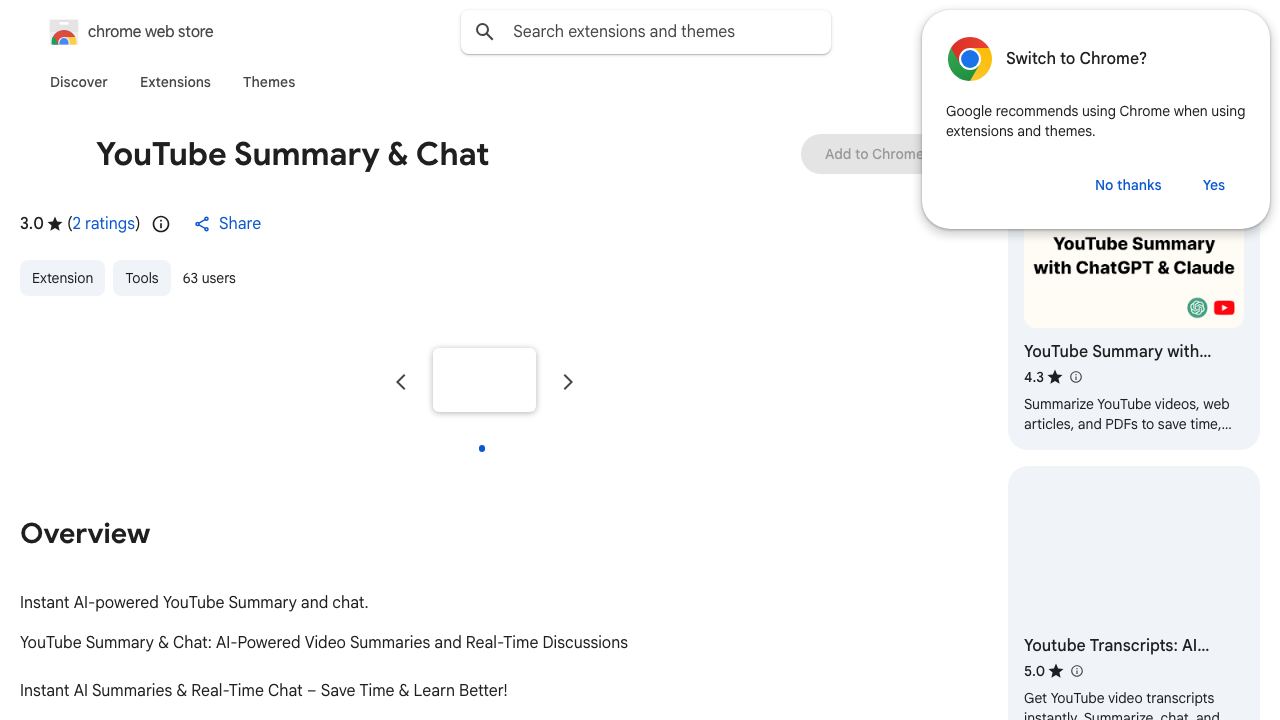Screen dimensions: 1280x720
Task: Go to previous screenshot with left chevron
Action: pos(401,382)
